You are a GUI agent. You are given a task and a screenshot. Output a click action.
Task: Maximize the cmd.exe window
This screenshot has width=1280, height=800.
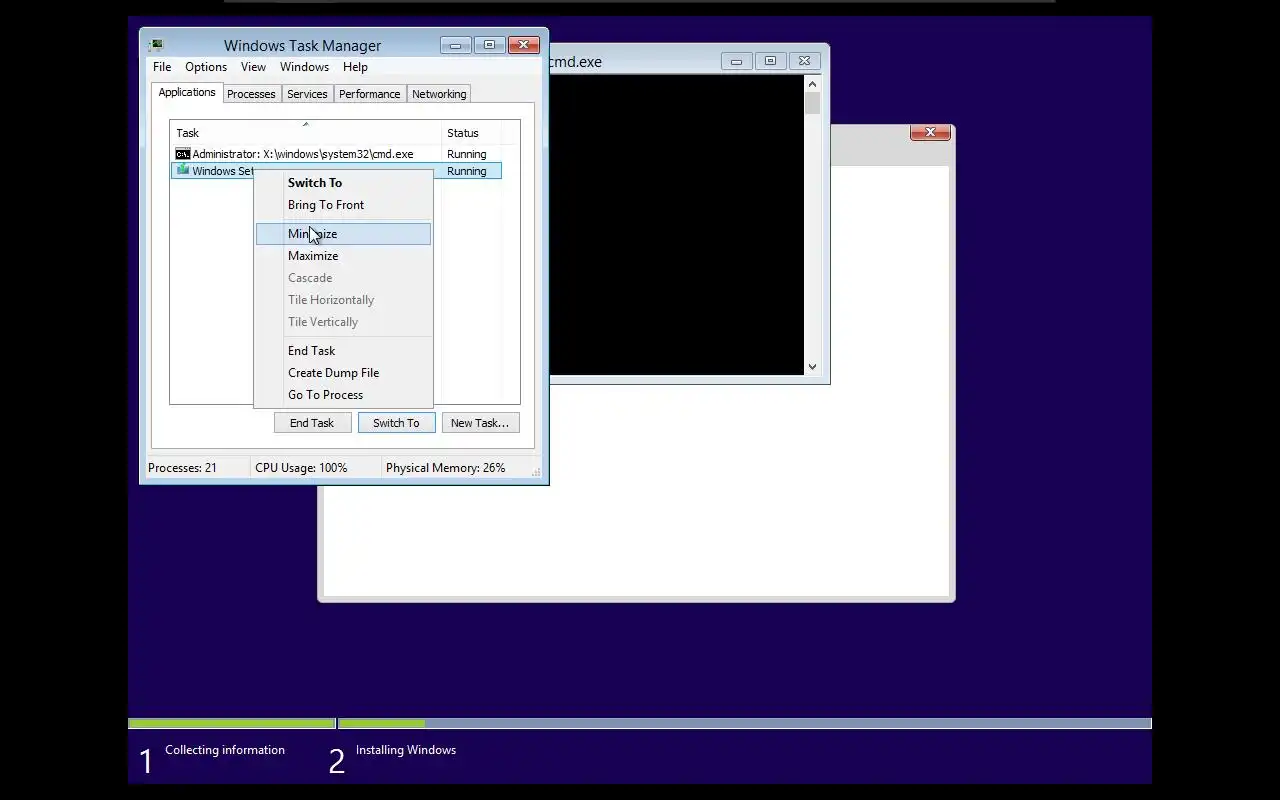770,61
